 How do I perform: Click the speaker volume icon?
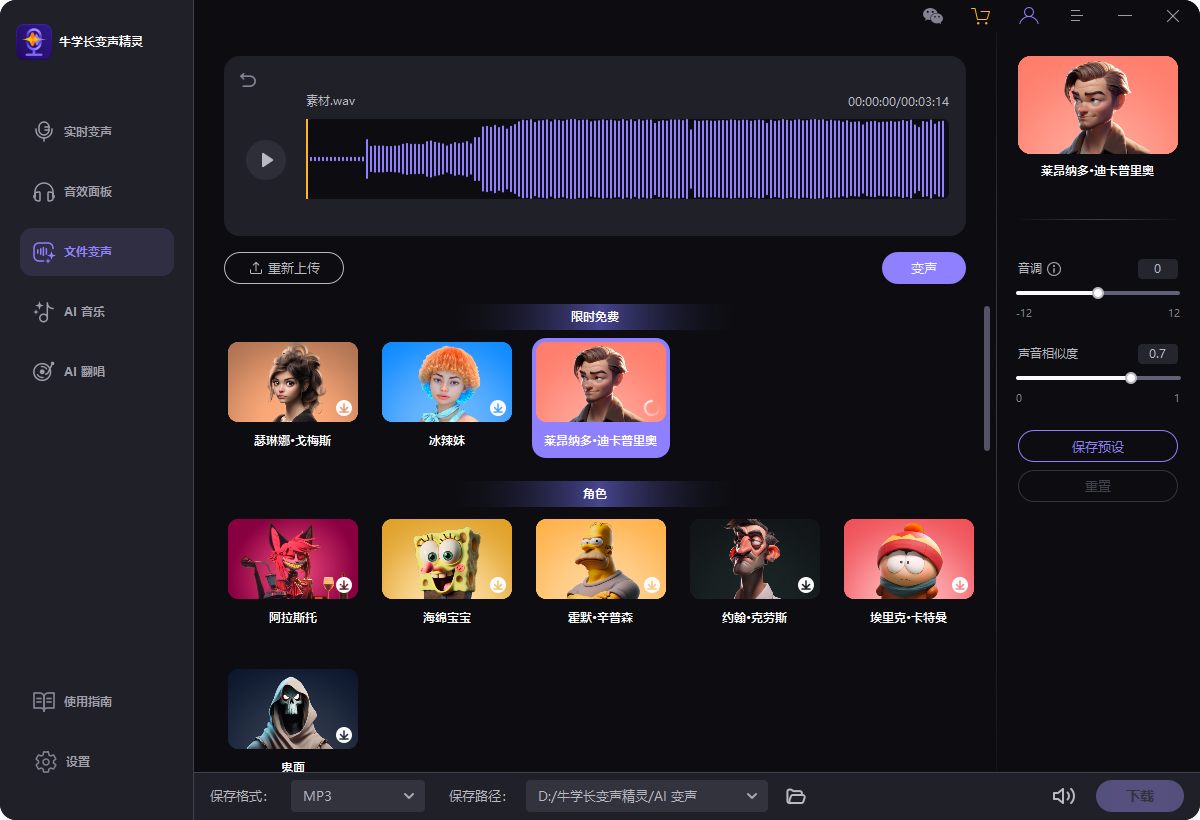1064,796
